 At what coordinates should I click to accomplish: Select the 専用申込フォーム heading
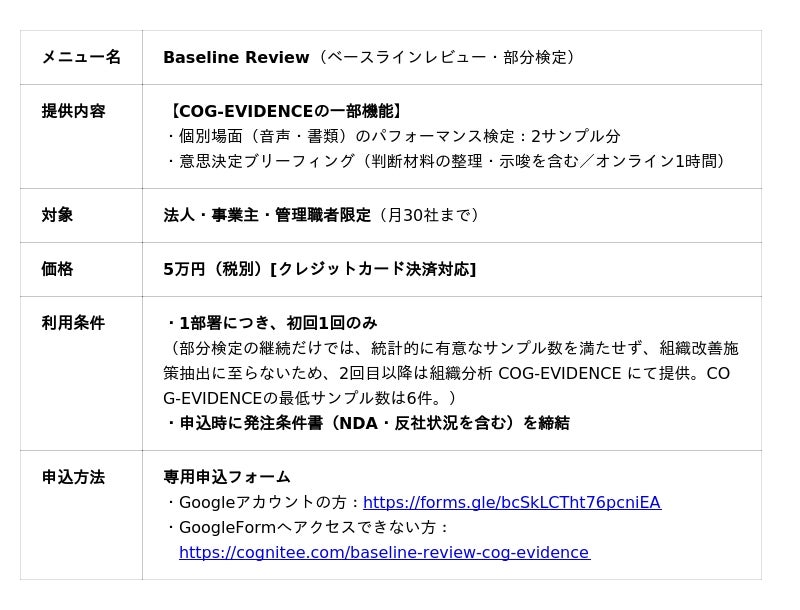(x=227, y=477)
